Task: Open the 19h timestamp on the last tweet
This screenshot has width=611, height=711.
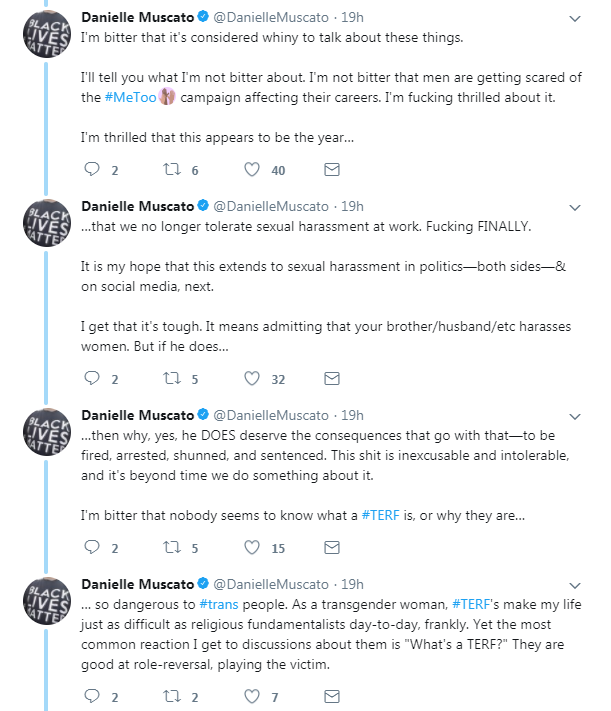Action: pos(352,584)
